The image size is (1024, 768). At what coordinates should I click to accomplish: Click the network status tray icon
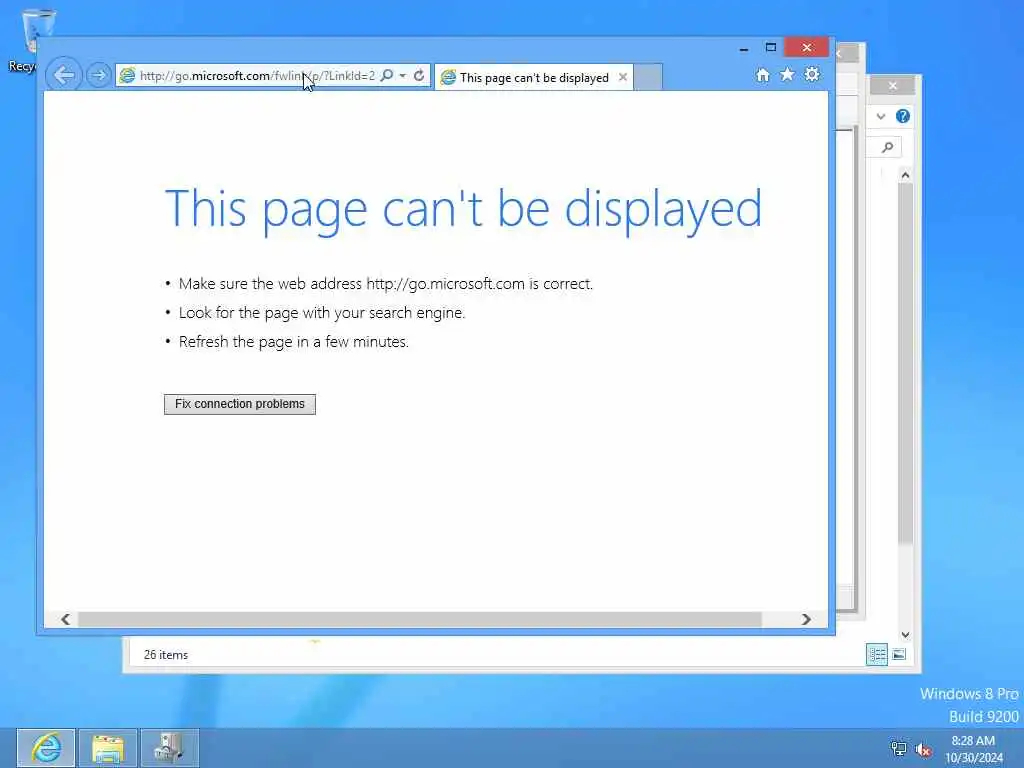click(x=899, y=749)
